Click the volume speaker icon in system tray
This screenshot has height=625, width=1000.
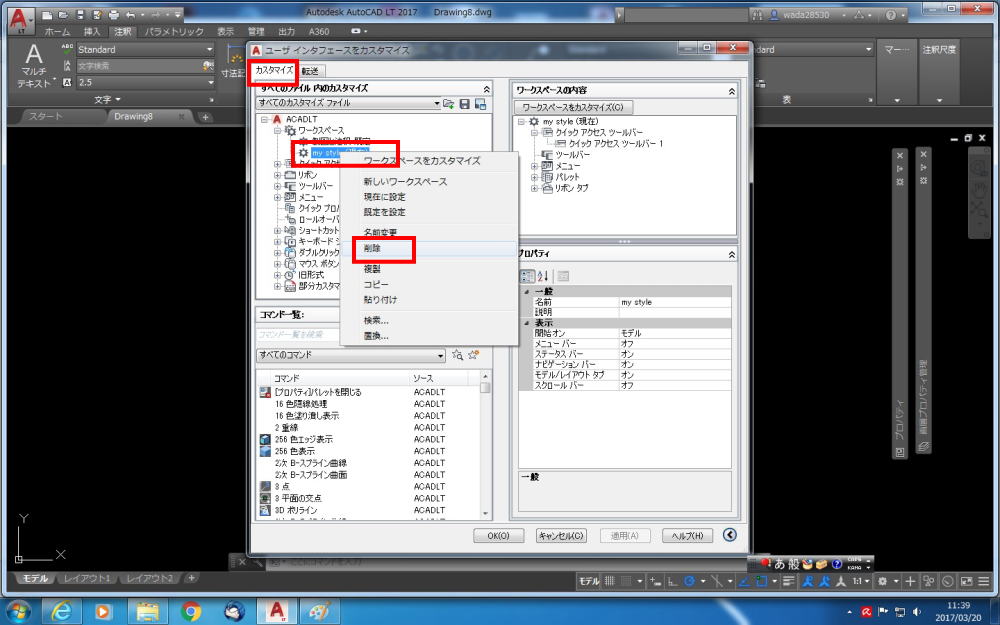click(918, 612)
